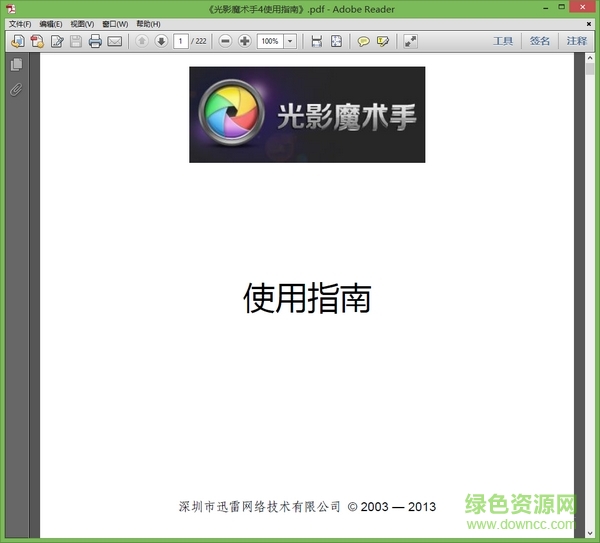
Task: Open the zoom level dropdown arrow
Action: point(290,41)
